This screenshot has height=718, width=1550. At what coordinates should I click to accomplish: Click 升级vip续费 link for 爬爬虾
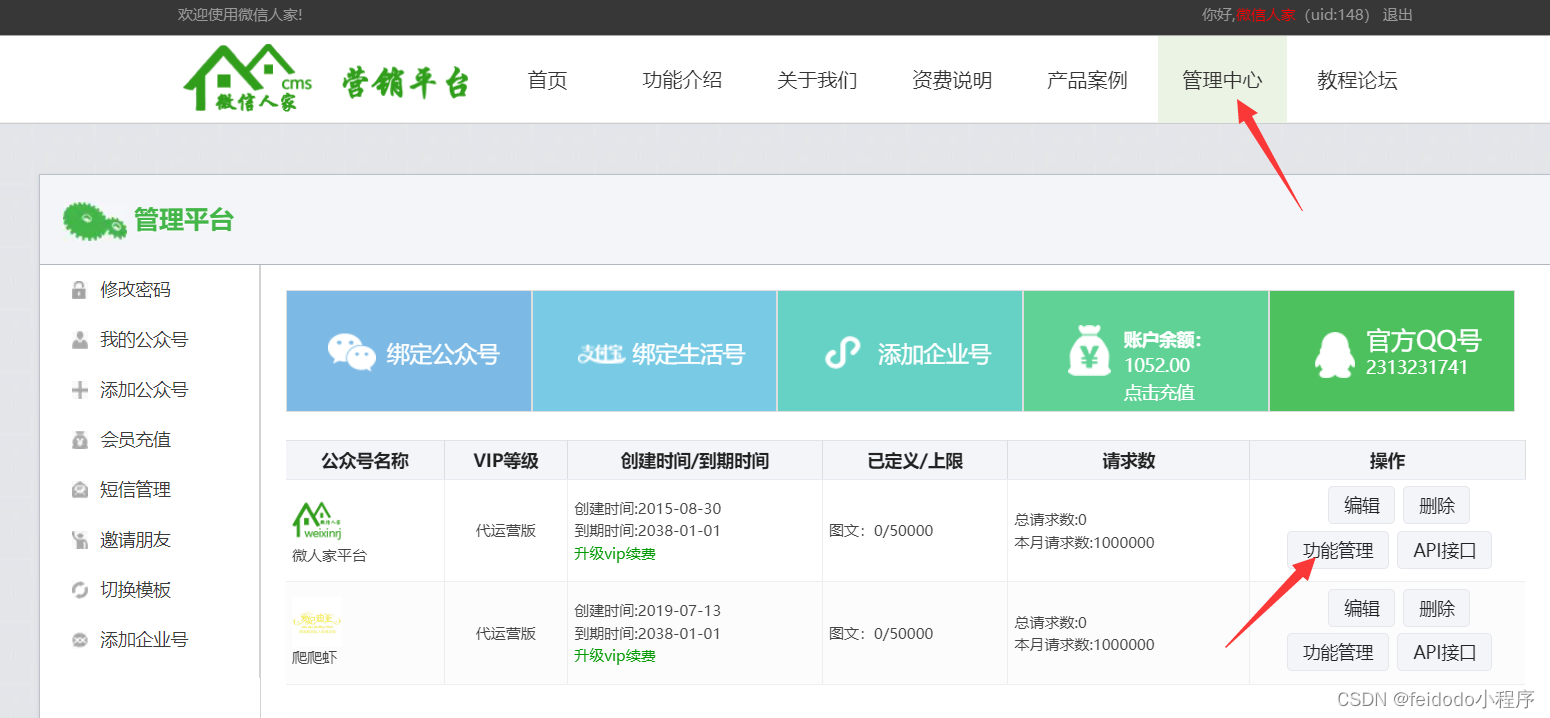(615, 656)
